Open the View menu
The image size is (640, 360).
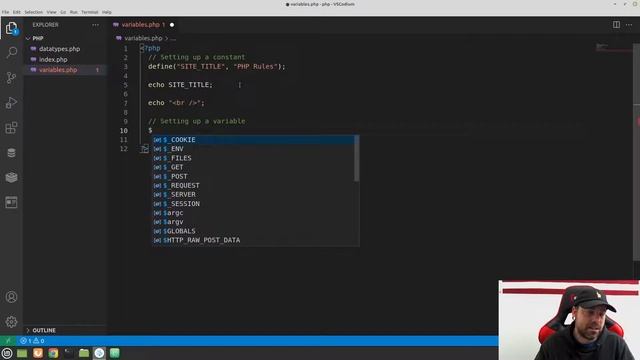[x=51, y=12]
